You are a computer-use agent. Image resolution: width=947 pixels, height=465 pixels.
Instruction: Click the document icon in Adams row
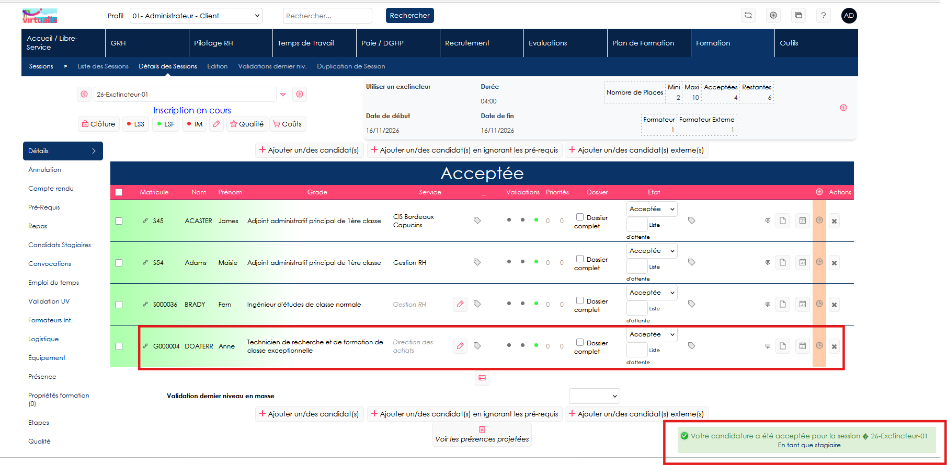point(783,263)
